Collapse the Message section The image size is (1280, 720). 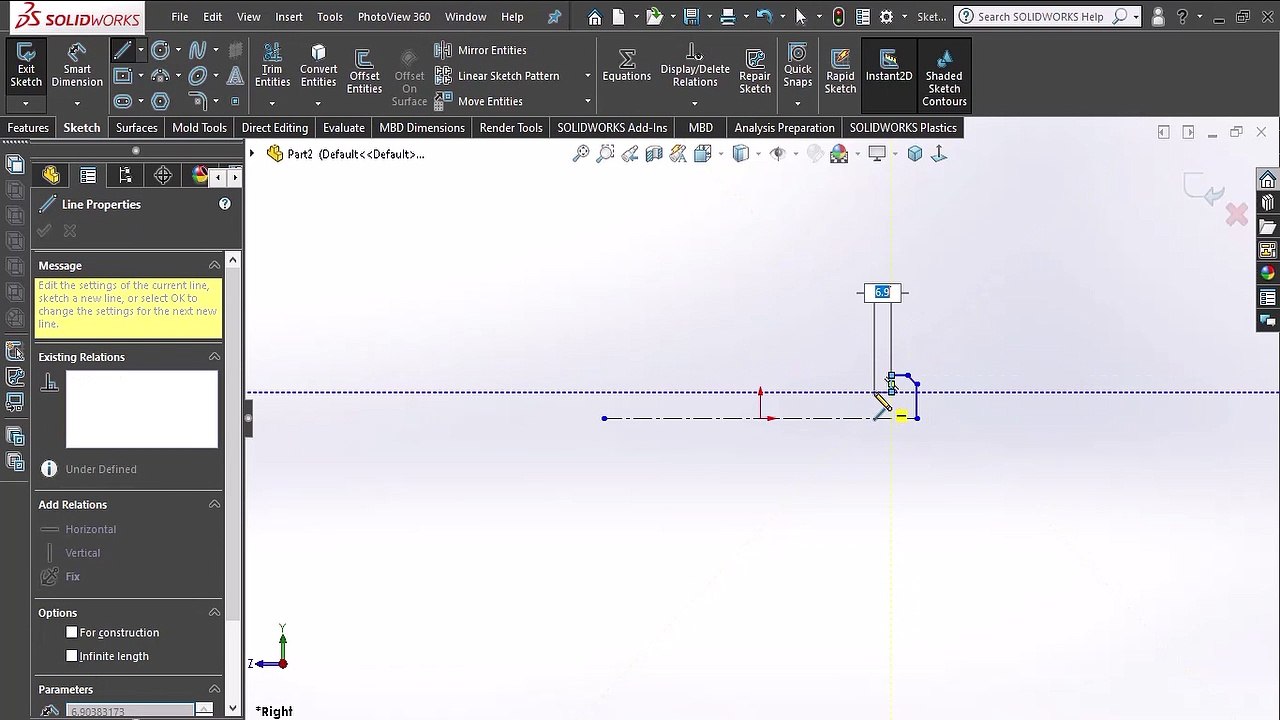tap(214, 266)
